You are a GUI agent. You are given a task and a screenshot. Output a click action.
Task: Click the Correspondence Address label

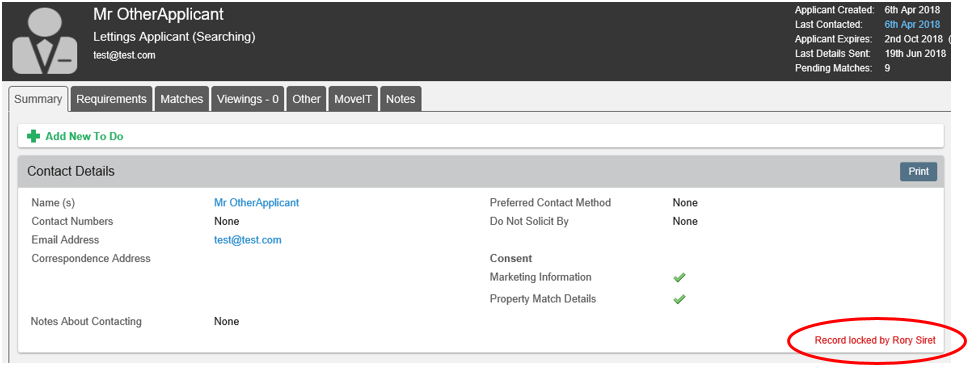[91, 259]
